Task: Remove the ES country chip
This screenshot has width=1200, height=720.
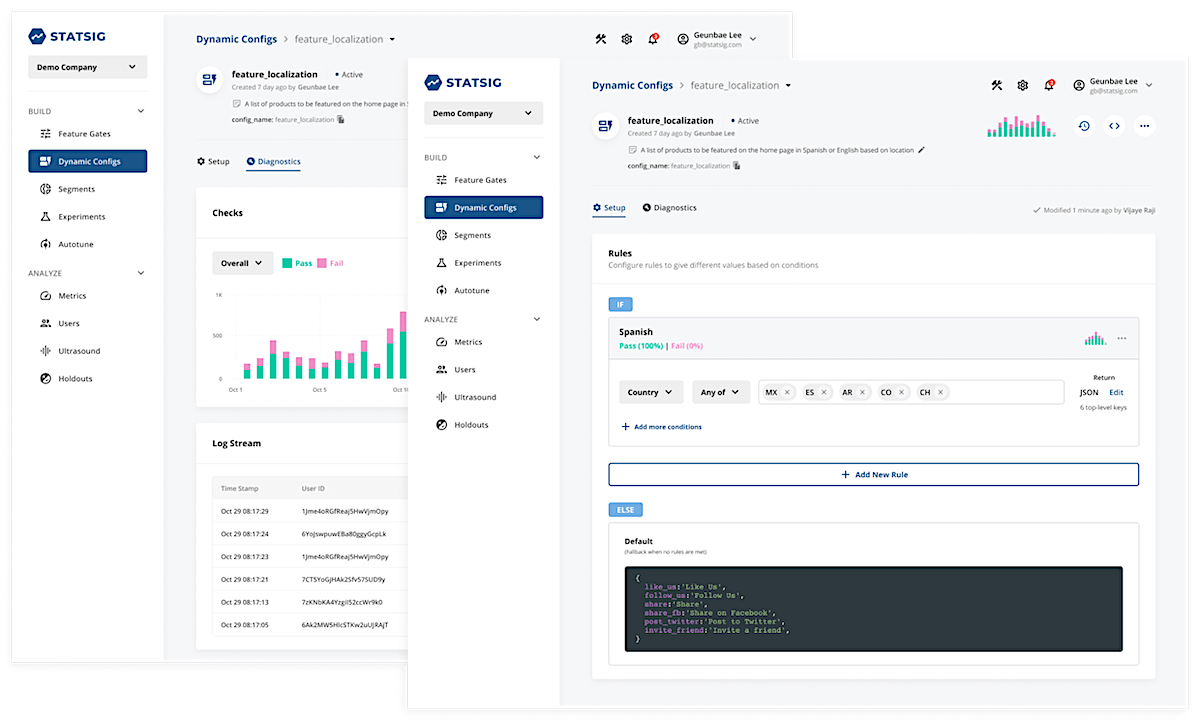Action: (x=824, y=393)
